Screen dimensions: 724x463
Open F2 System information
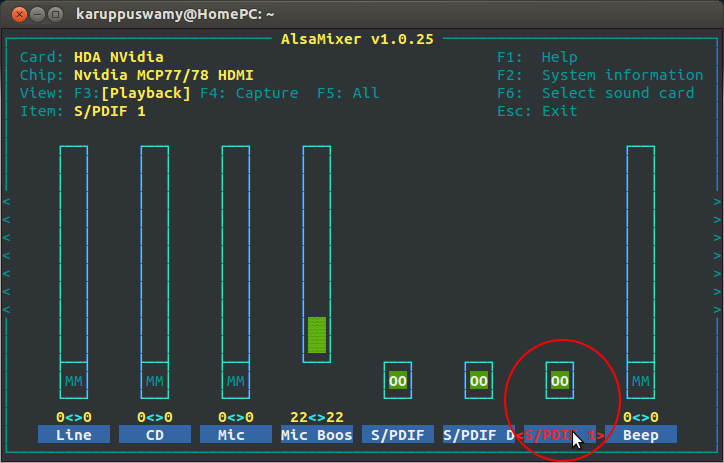[600, 75]
